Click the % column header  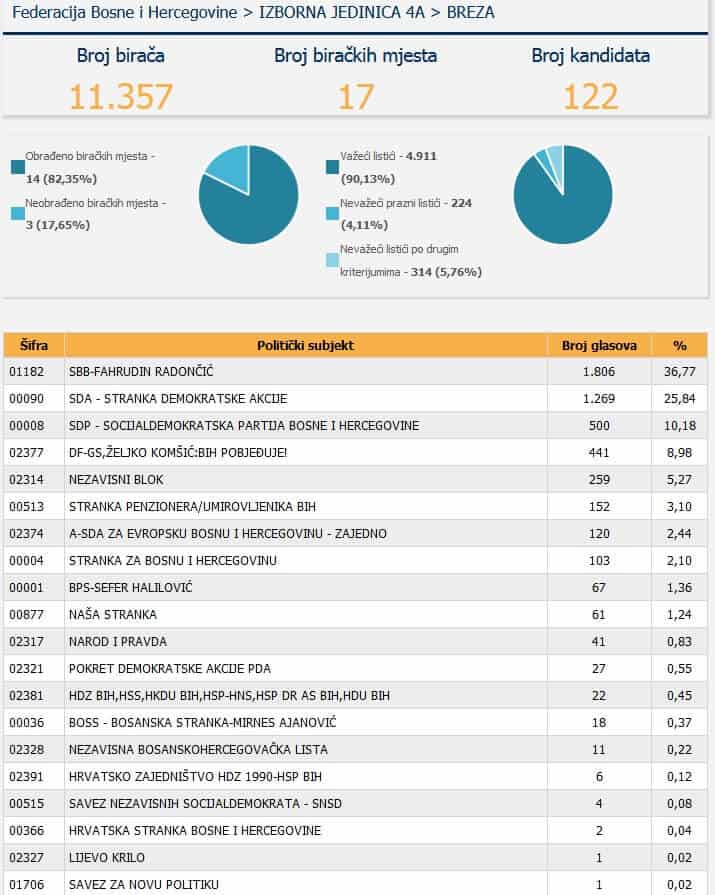tap(679, 346)
